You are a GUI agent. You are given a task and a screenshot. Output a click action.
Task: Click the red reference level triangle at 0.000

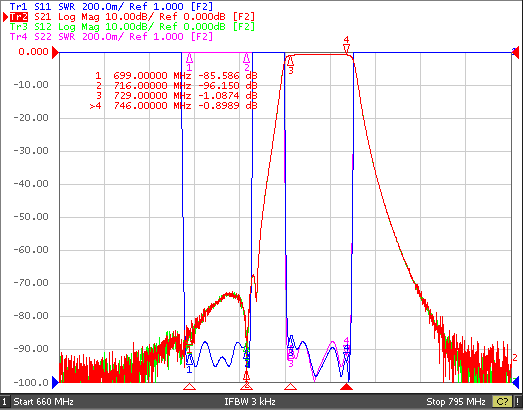[55, 52]
